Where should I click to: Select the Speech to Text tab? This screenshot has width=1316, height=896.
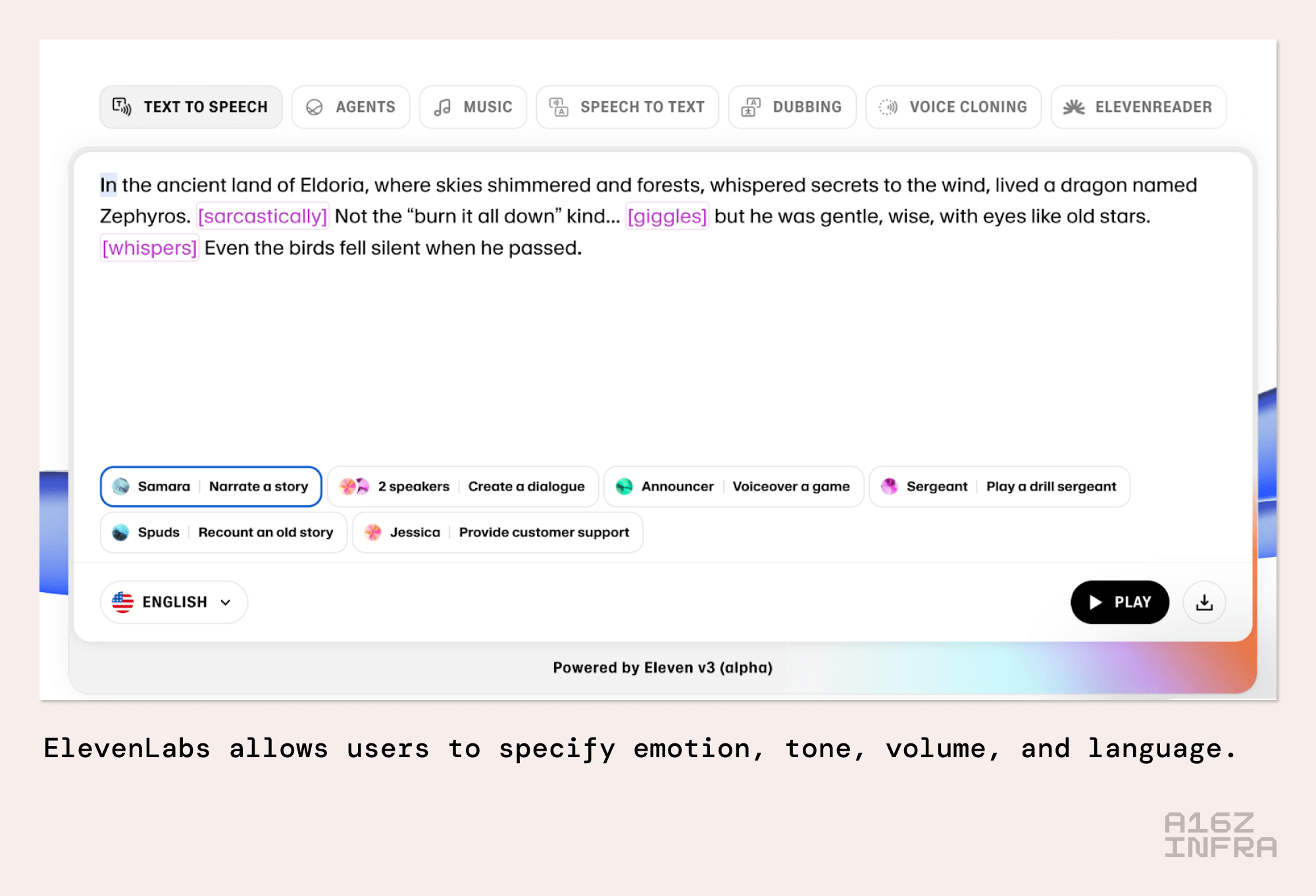[627, 107]
